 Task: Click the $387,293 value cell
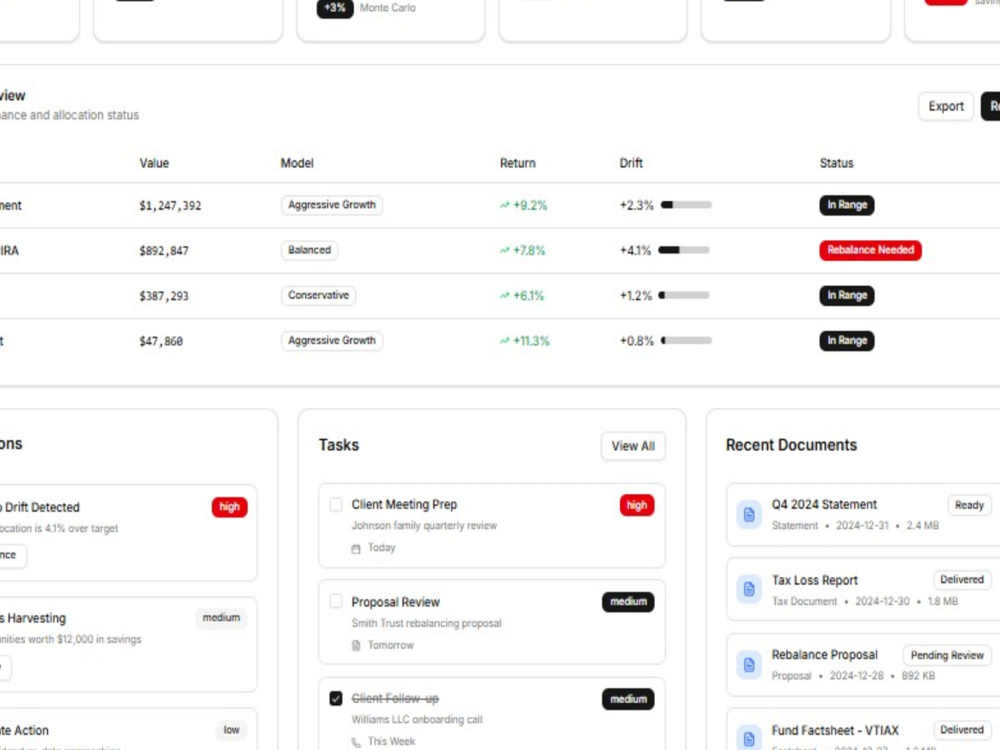click(x=164, y=296)
